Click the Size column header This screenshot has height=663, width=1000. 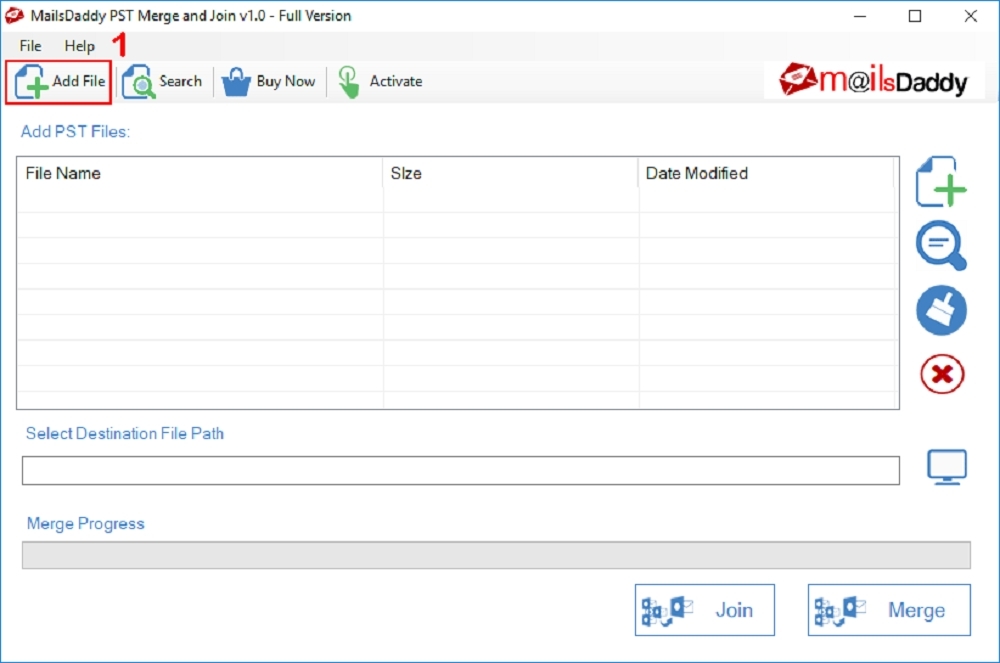click(x=510, y=173)
